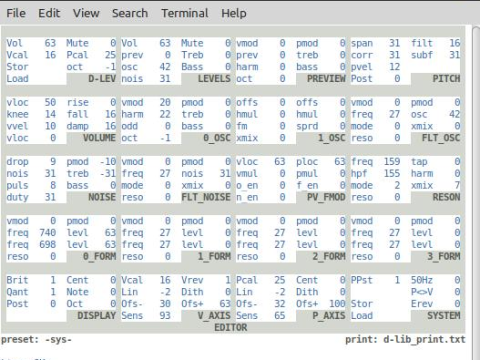Open the Help menu
This screenshot has height=360, width=480.
[234, 13]
